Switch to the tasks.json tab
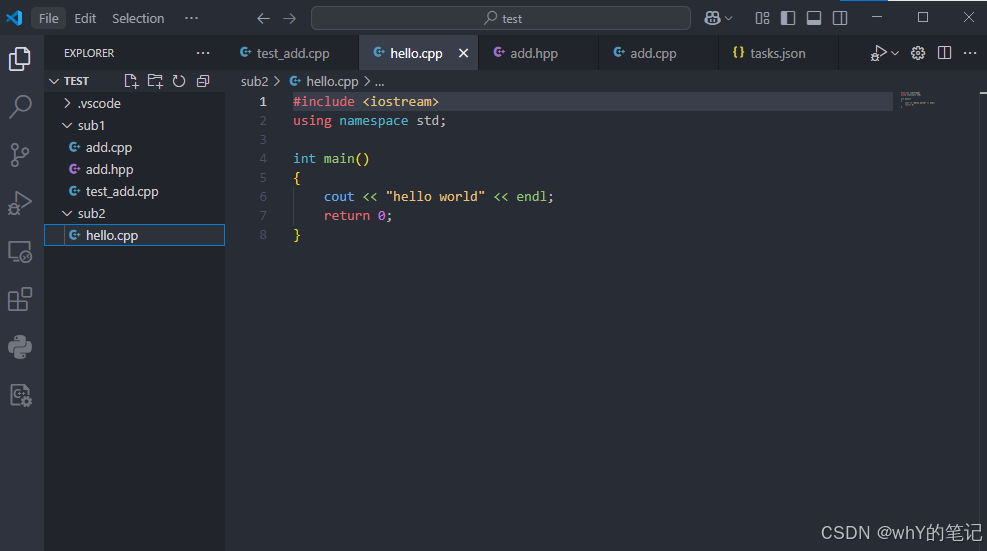 click(x=777, y=54)
